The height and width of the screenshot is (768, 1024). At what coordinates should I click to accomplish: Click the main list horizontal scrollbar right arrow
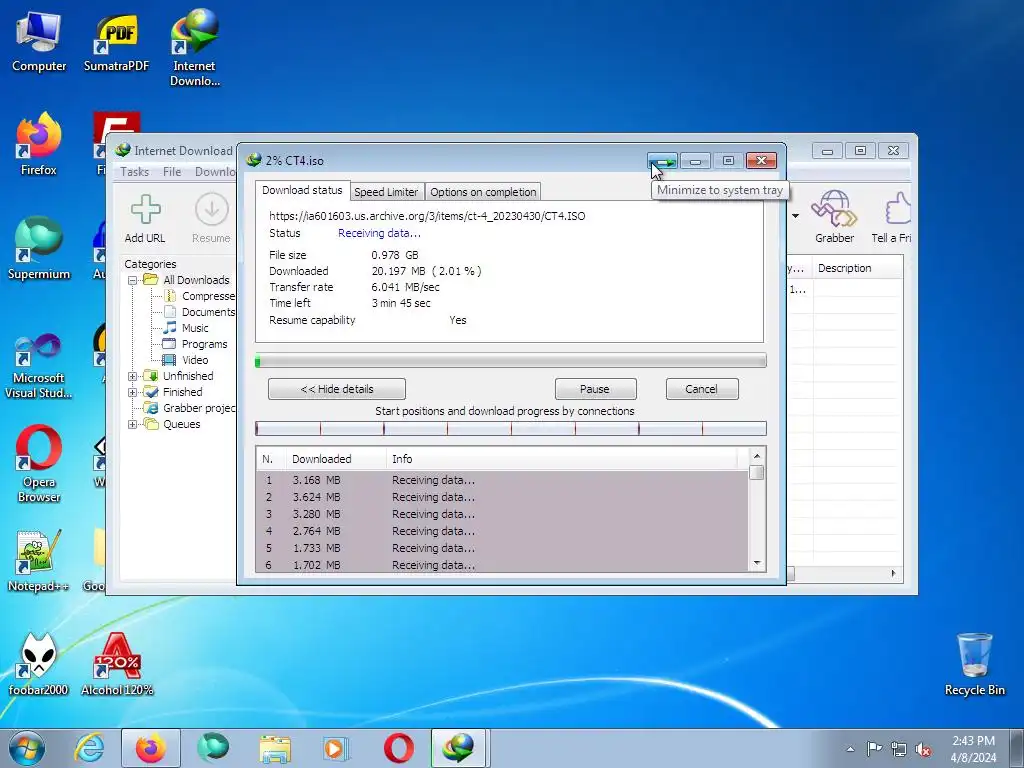(x=893, y=573)
